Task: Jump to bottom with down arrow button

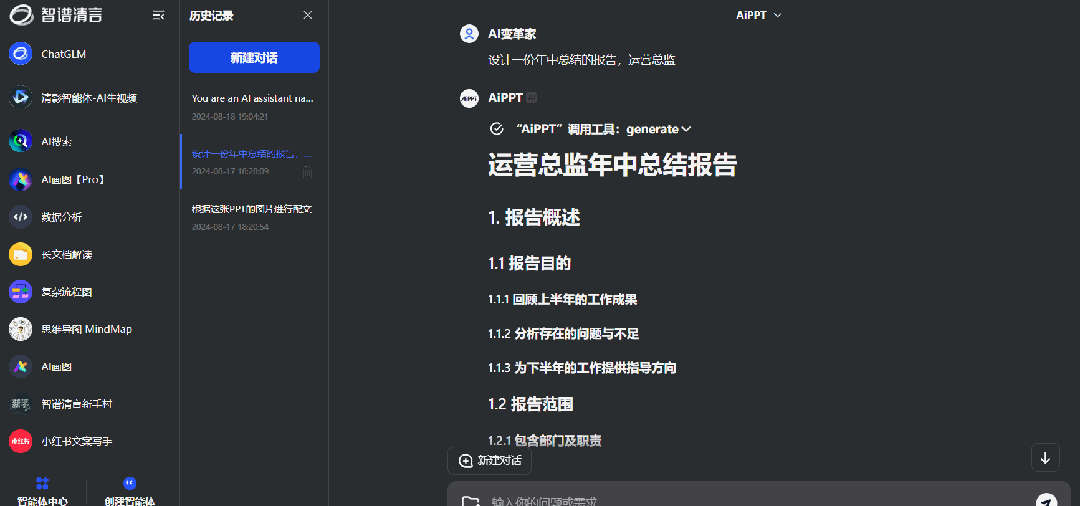Action: pyautogui.click(x=1045, y=458)
